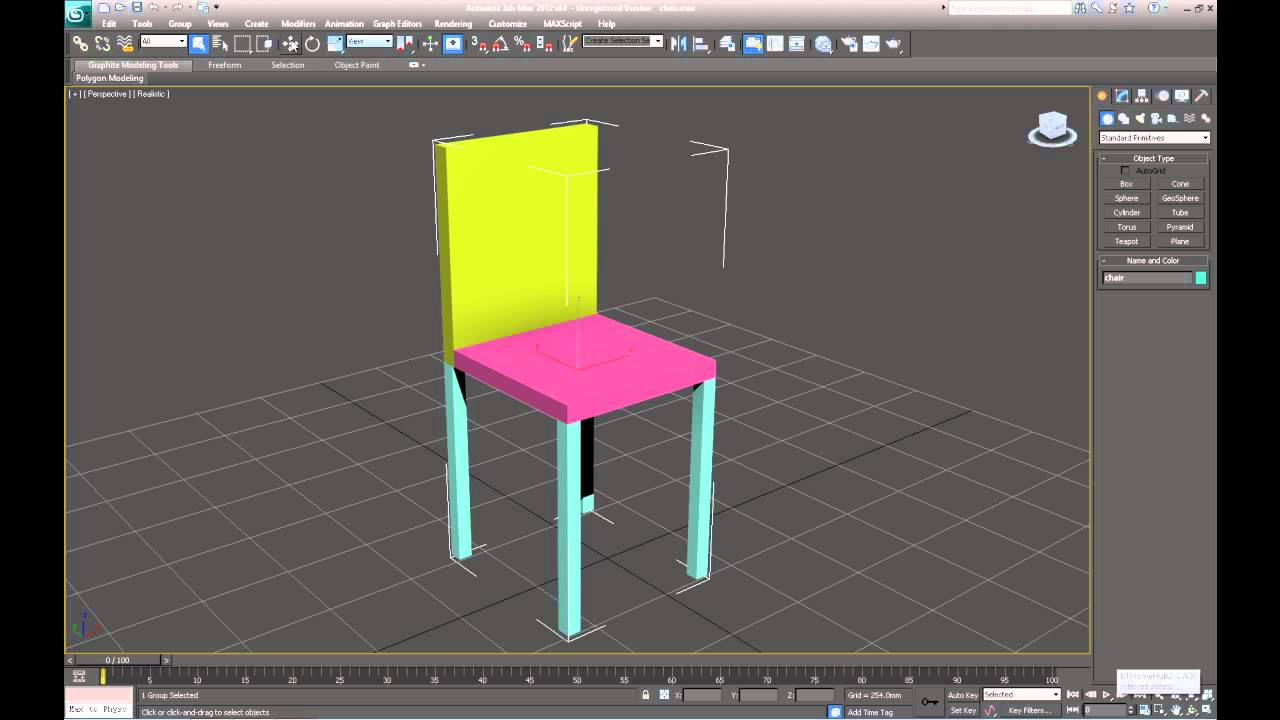1280x720 pixels.
Task: Open the reference coordinate View dropdown
Action: click(x=369, y=41)
